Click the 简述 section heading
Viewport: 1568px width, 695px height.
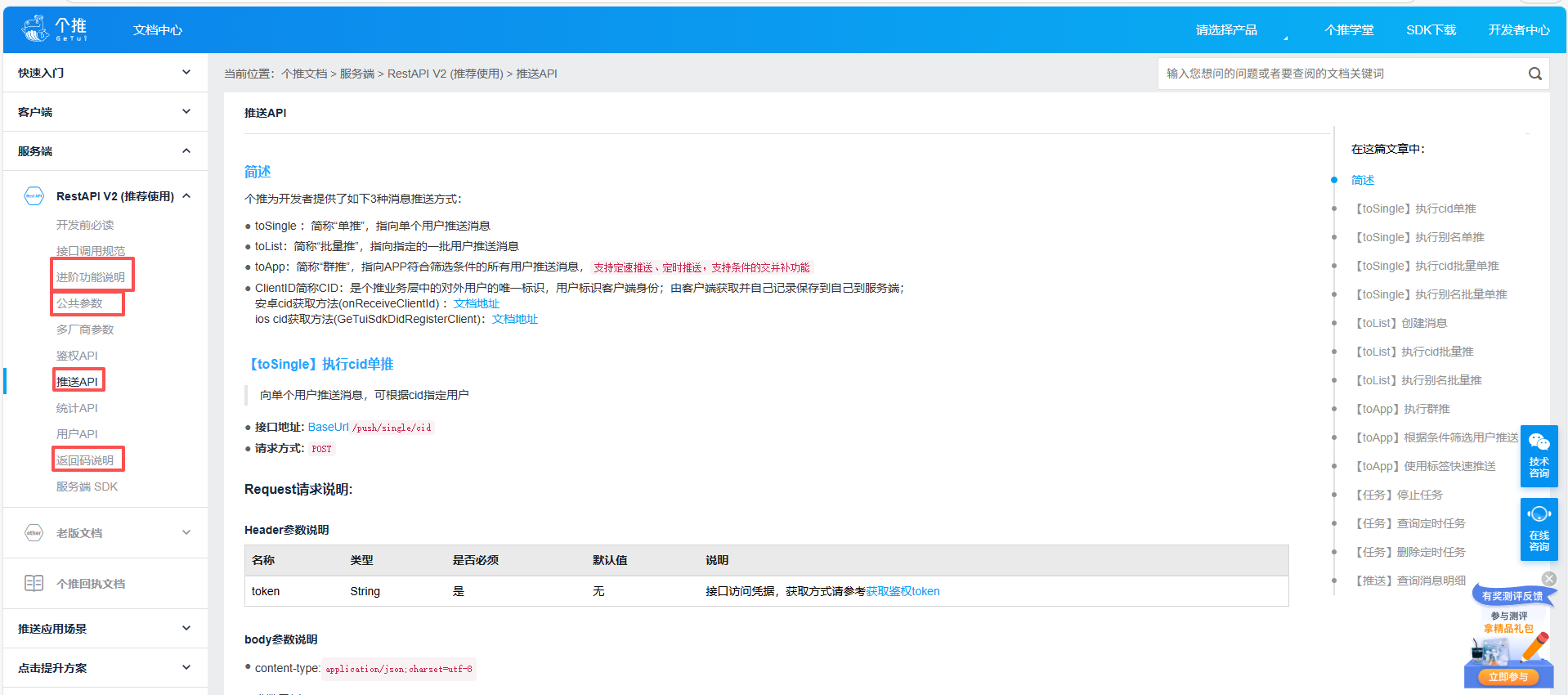point(258,172)
